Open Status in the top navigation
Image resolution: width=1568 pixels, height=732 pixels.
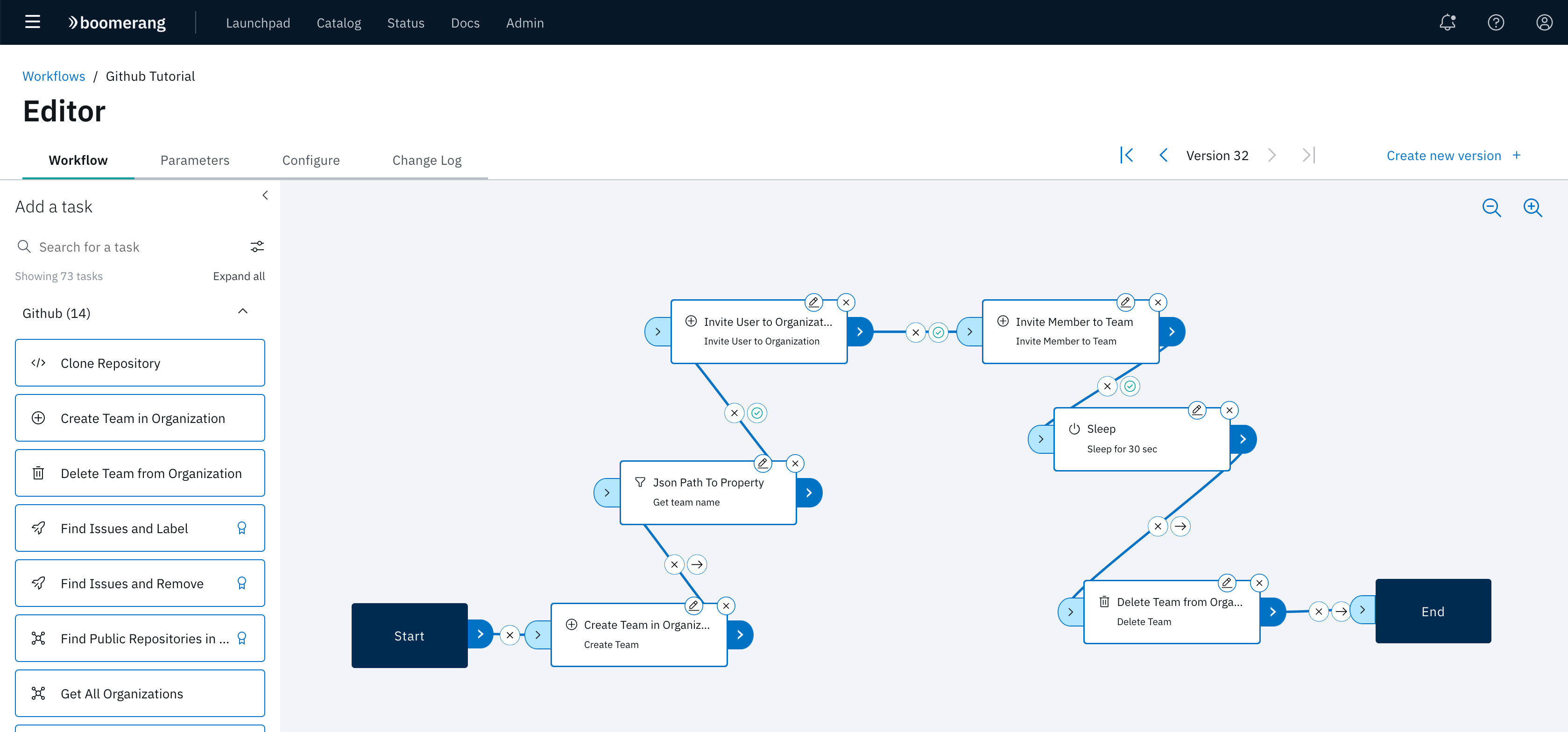tap(405, 22)
